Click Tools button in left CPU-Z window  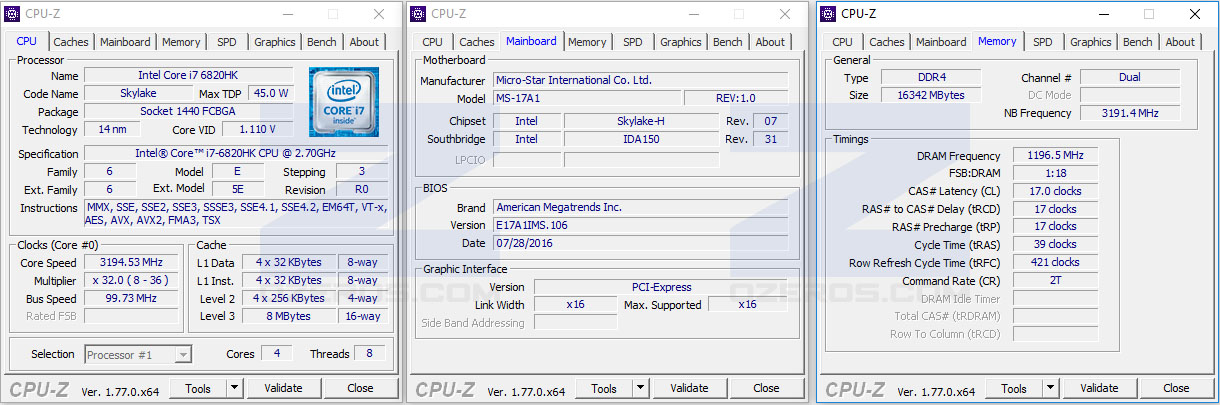[x=198, y=388]
